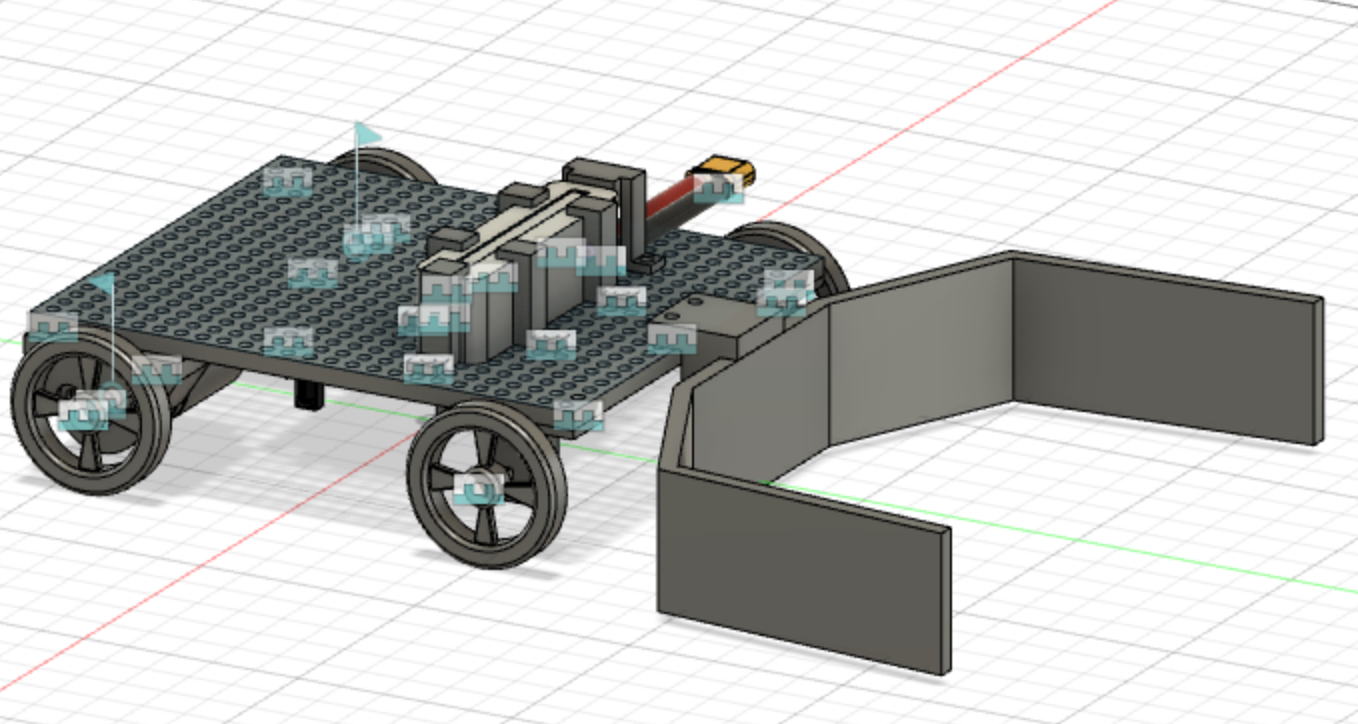
Task: Select the joint glyph on the nearest wheel hub
Action: pyautogui.click(x=479, y=489)
